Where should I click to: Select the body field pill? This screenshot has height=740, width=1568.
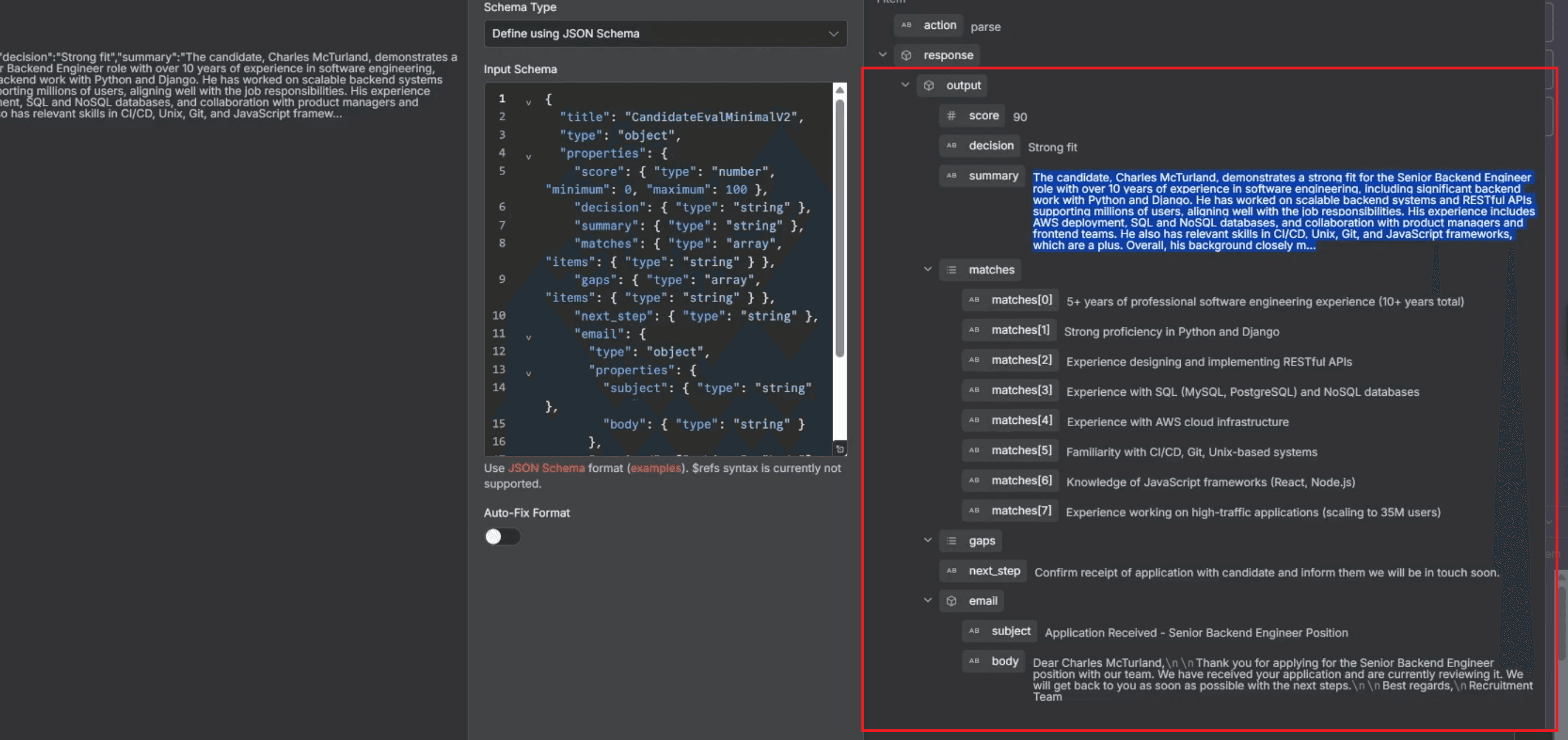click(993, 660)
